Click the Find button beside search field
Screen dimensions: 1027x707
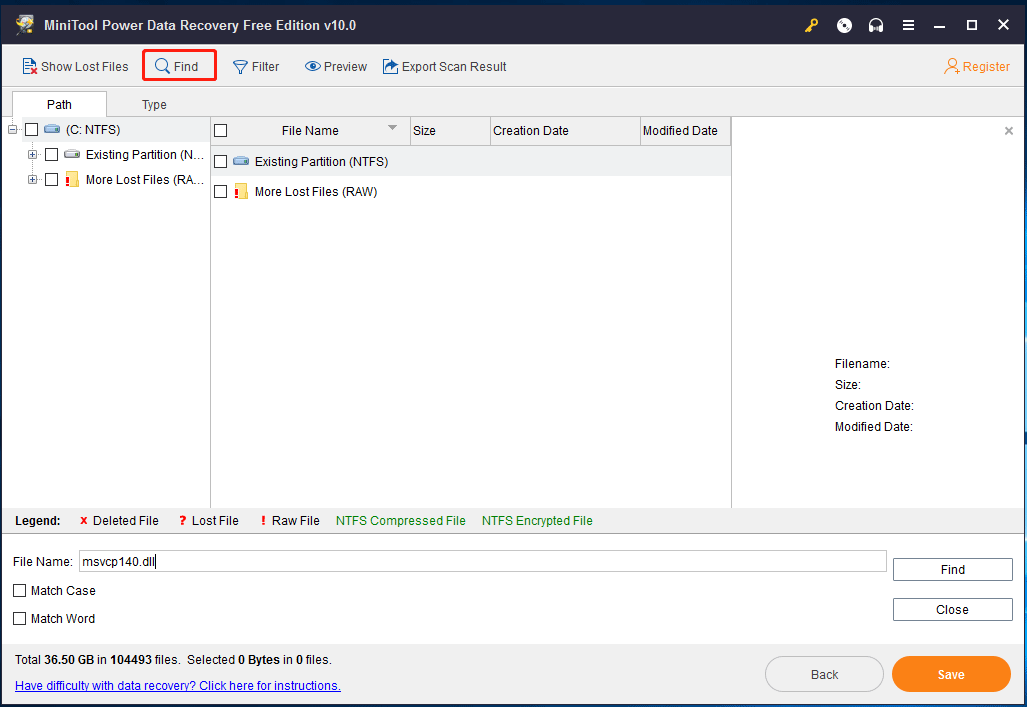point(952,569)
